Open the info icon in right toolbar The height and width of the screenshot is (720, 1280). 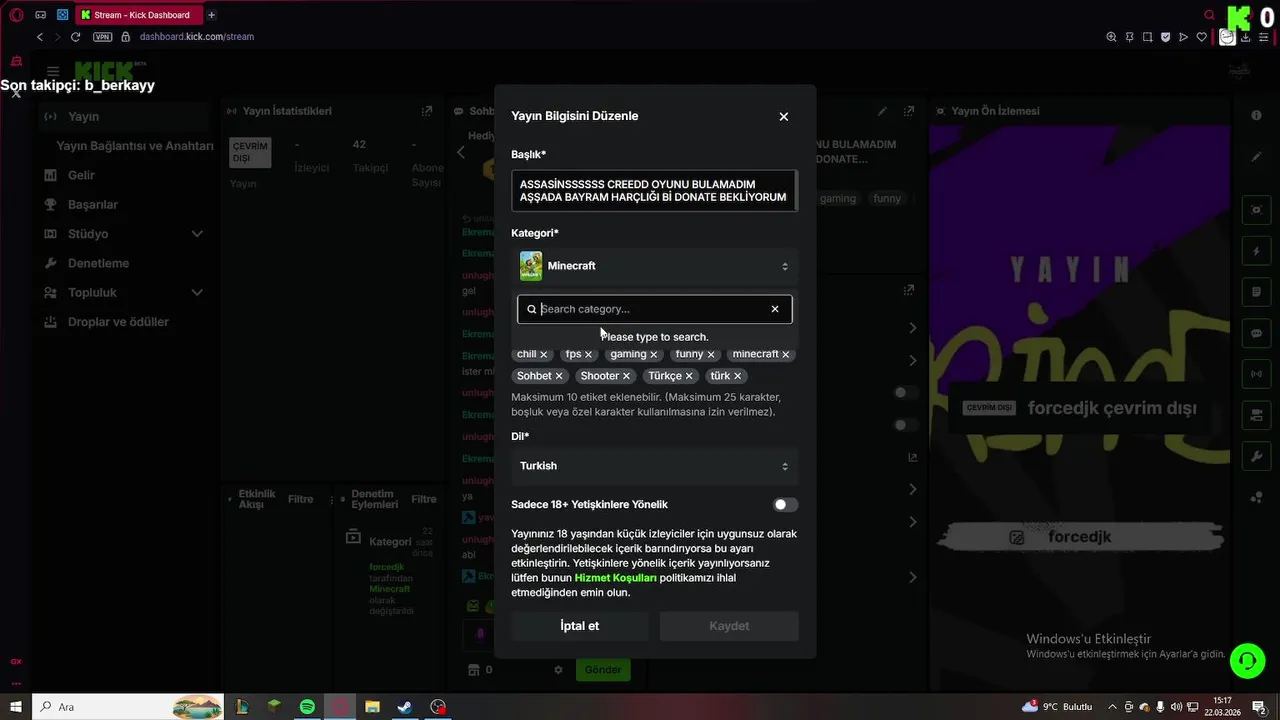(1257, 116)
